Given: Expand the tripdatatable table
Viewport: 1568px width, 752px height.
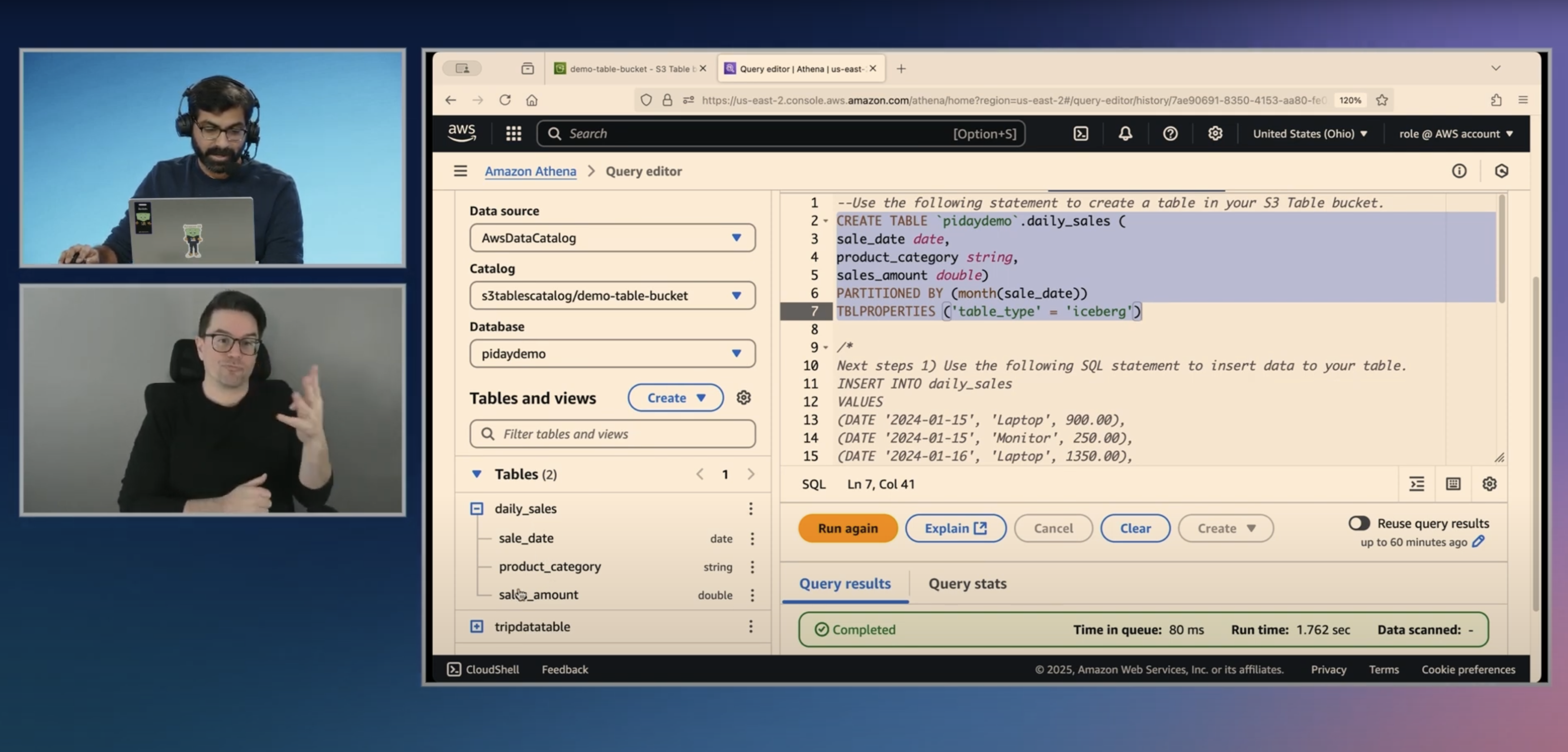Looking at the screenshot, I should tap(477, 626).
